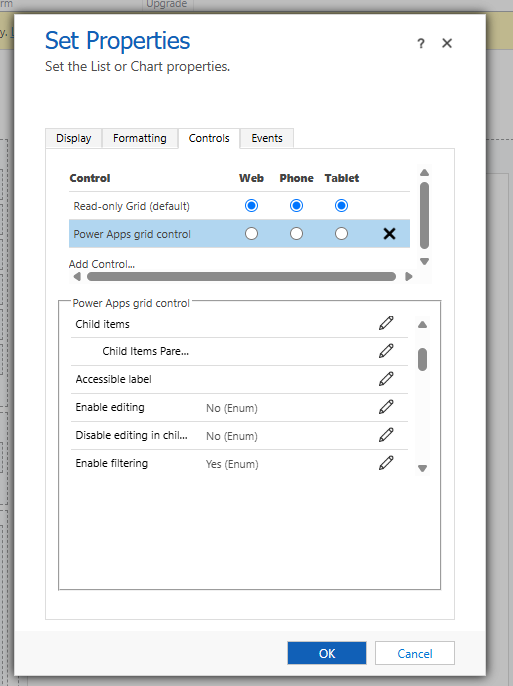
Task: Click properties list scroll down arrow
Action: [422, 469]
